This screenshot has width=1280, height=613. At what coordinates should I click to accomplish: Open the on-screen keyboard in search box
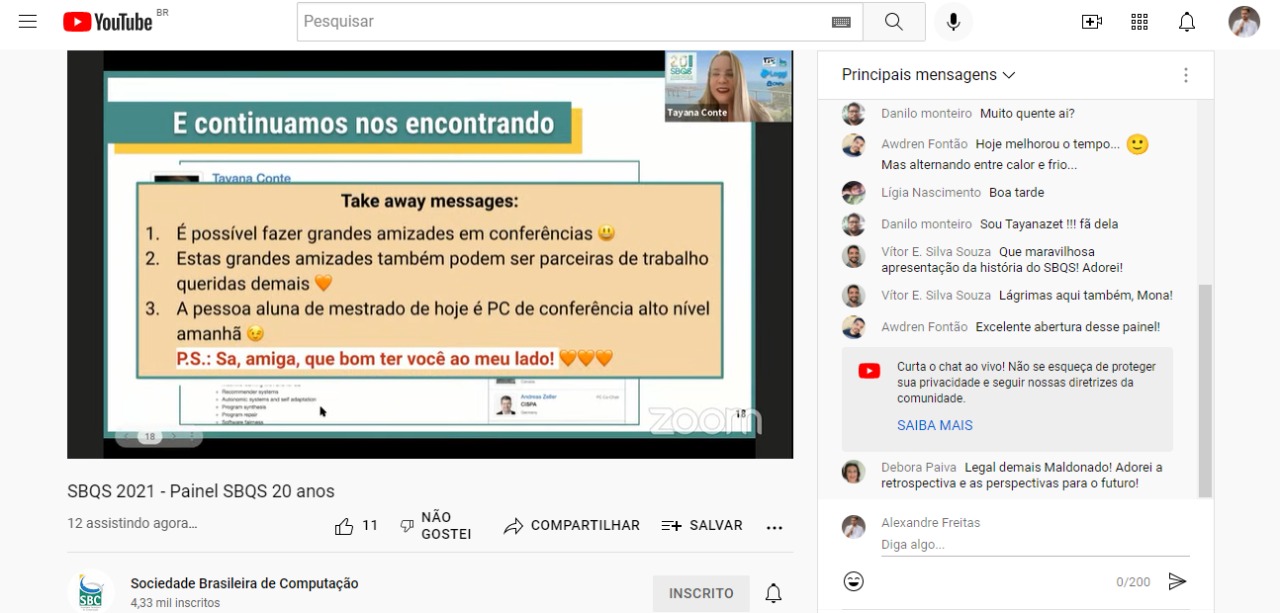tap(841, 22)
